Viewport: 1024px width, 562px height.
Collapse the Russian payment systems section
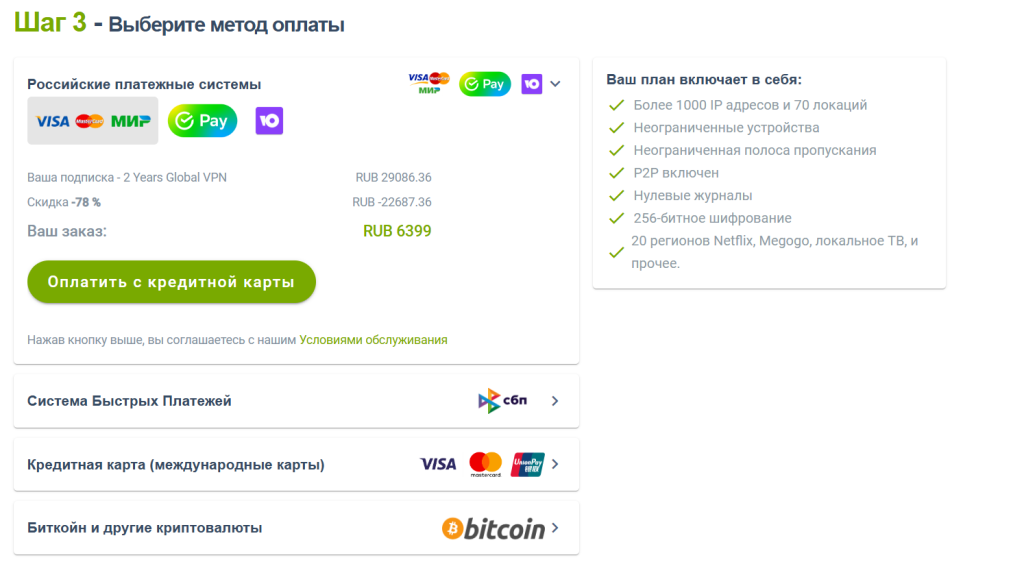click(556, 84)
